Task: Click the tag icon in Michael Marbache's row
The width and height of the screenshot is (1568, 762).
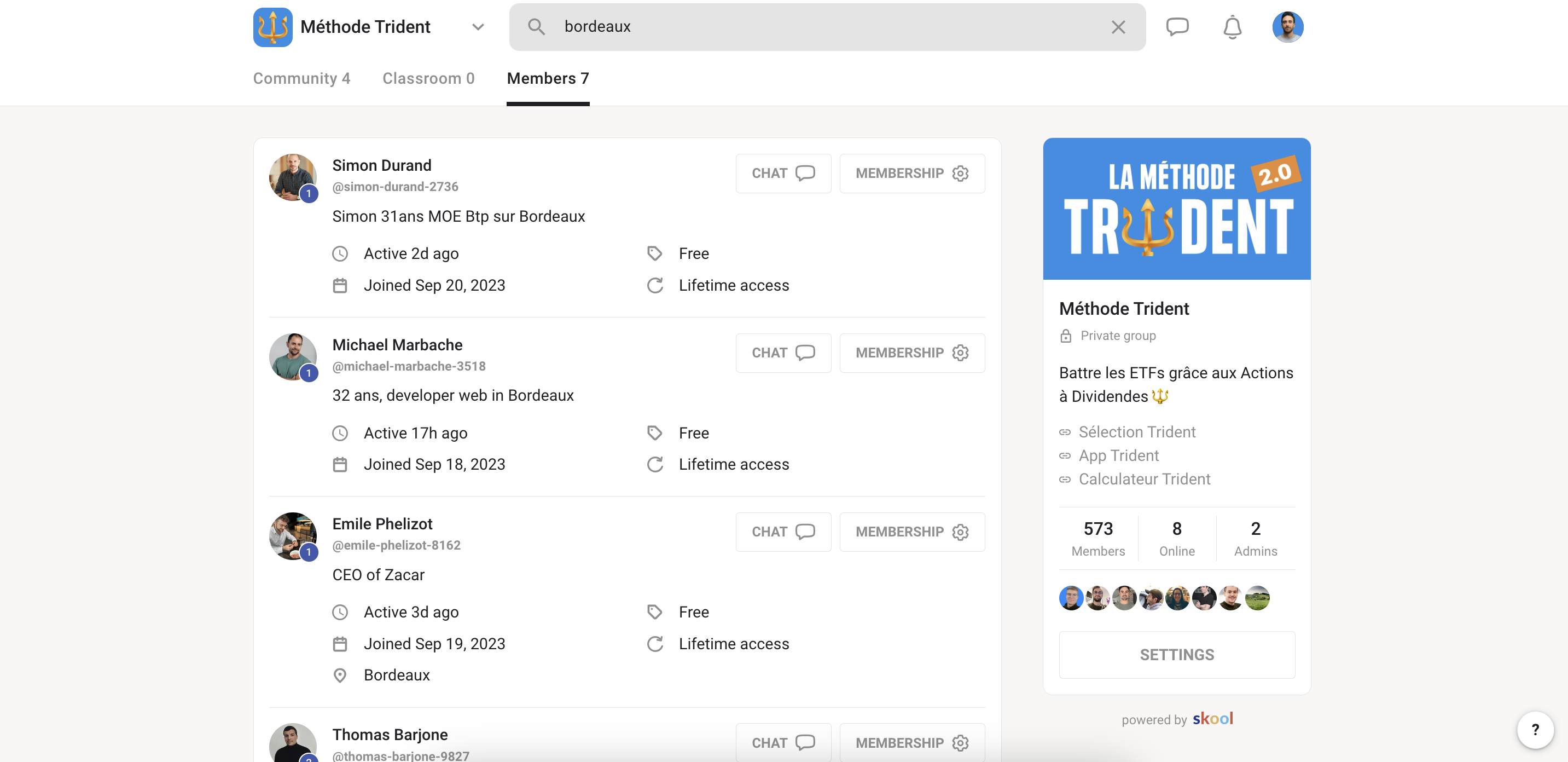Action: (654, 433)
